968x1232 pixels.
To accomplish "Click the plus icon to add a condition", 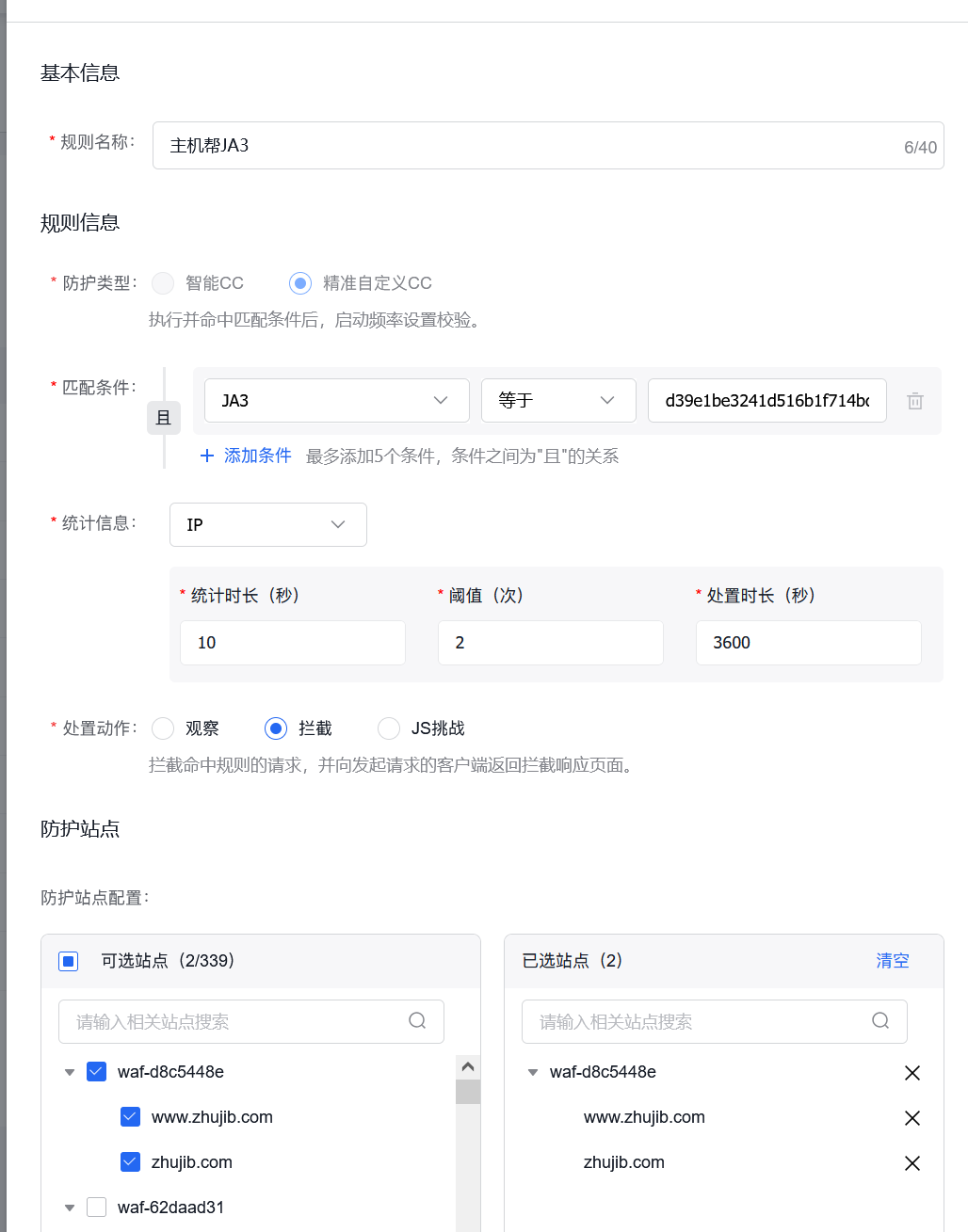I will [207, 456].
